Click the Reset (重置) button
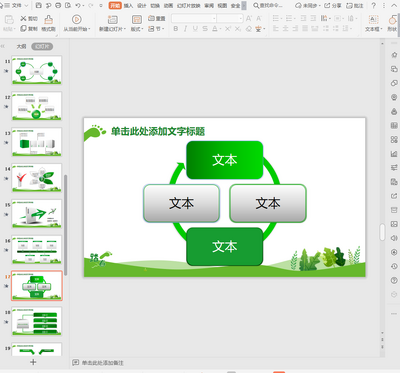400x373 pixels. [157, 18]
